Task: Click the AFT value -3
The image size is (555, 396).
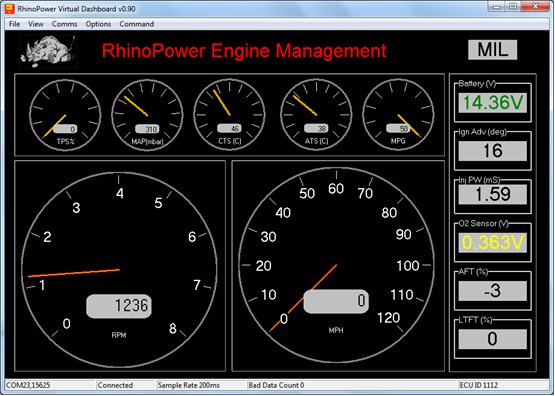Action: pos(492,291)
